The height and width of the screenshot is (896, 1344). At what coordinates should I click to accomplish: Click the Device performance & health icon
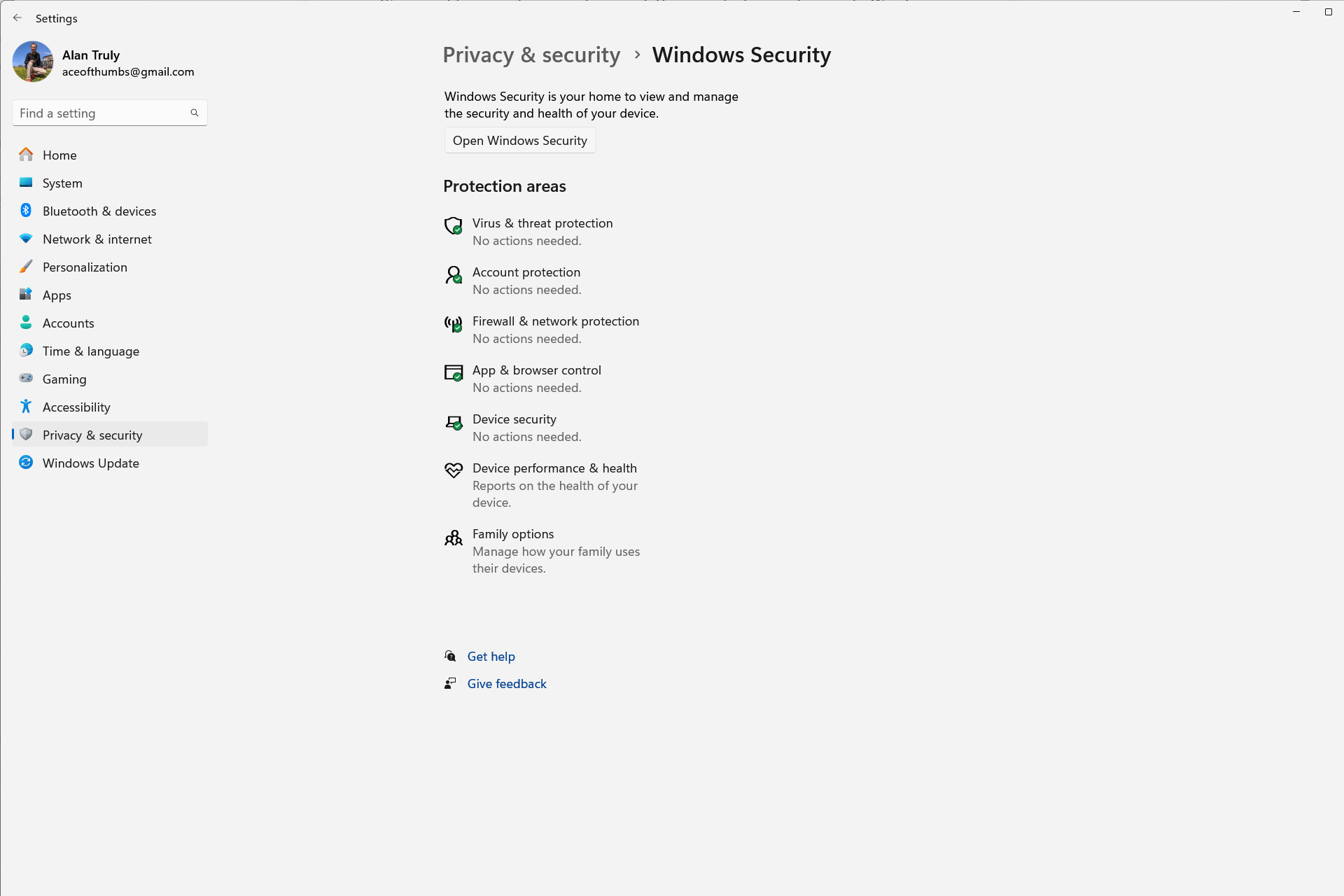point(453,471)
